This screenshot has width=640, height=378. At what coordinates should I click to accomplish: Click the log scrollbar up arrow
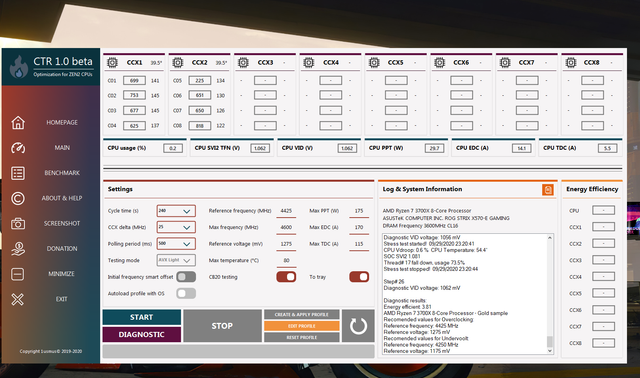coord(550,238)
